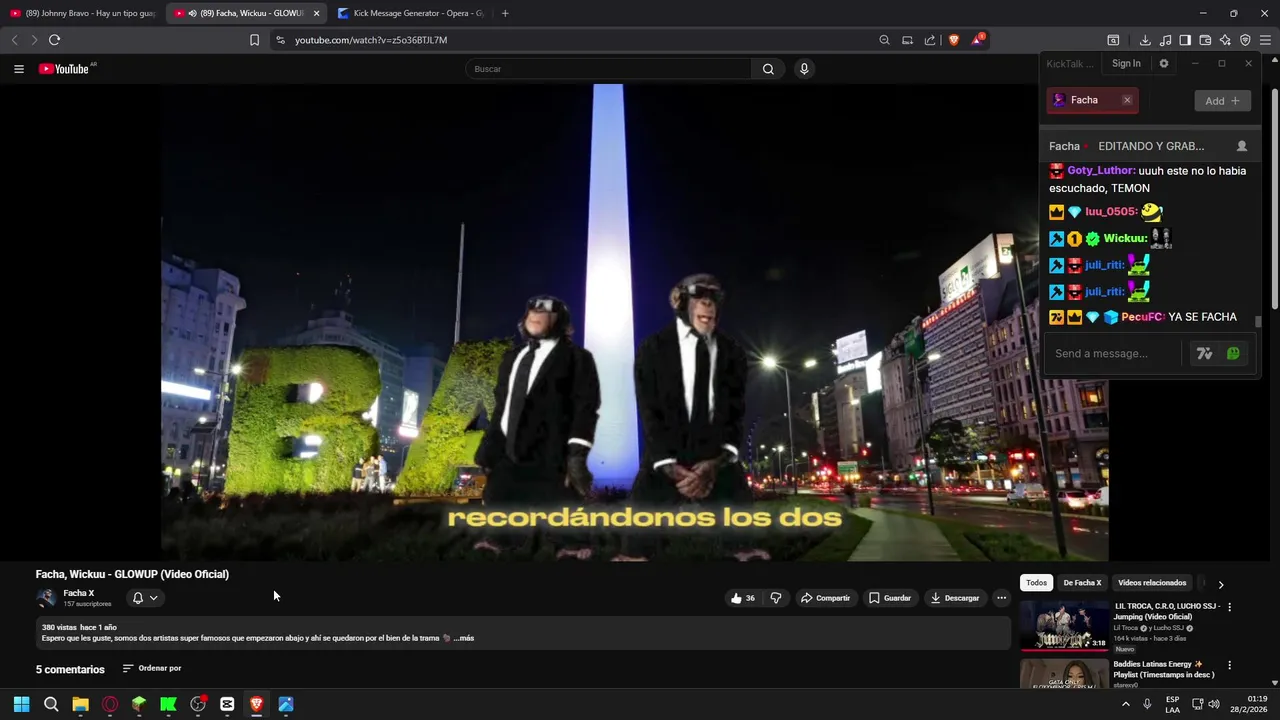This screenshot has width=1280, height=720.
Task: Open browser downloads toolbar icon
Action: [1145, 40]
